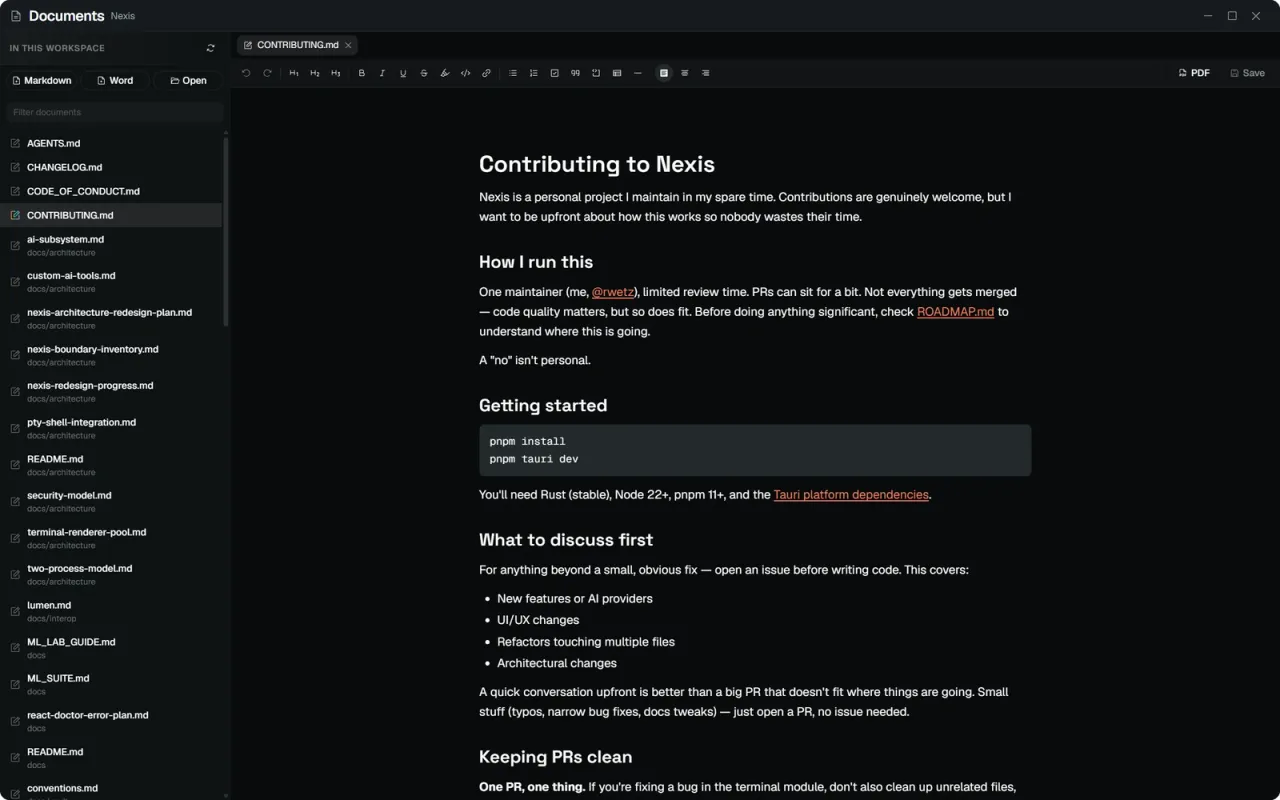The height and width of the screenshot is (800, 1280).
Task: Open security-model.md document
Action: click(111, 501)
